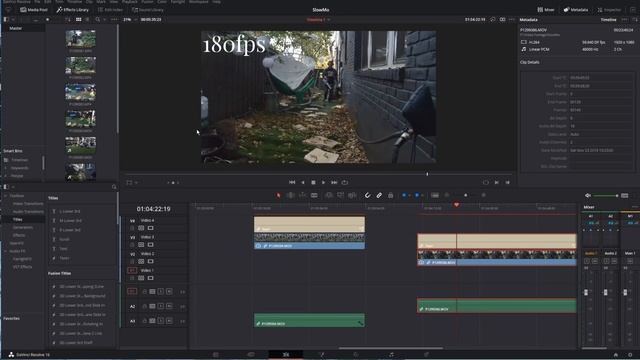640x360 pixels.
Task: Select the arrow Selection Mode tool
Action: pyautogui.click(x=278, y=196)
